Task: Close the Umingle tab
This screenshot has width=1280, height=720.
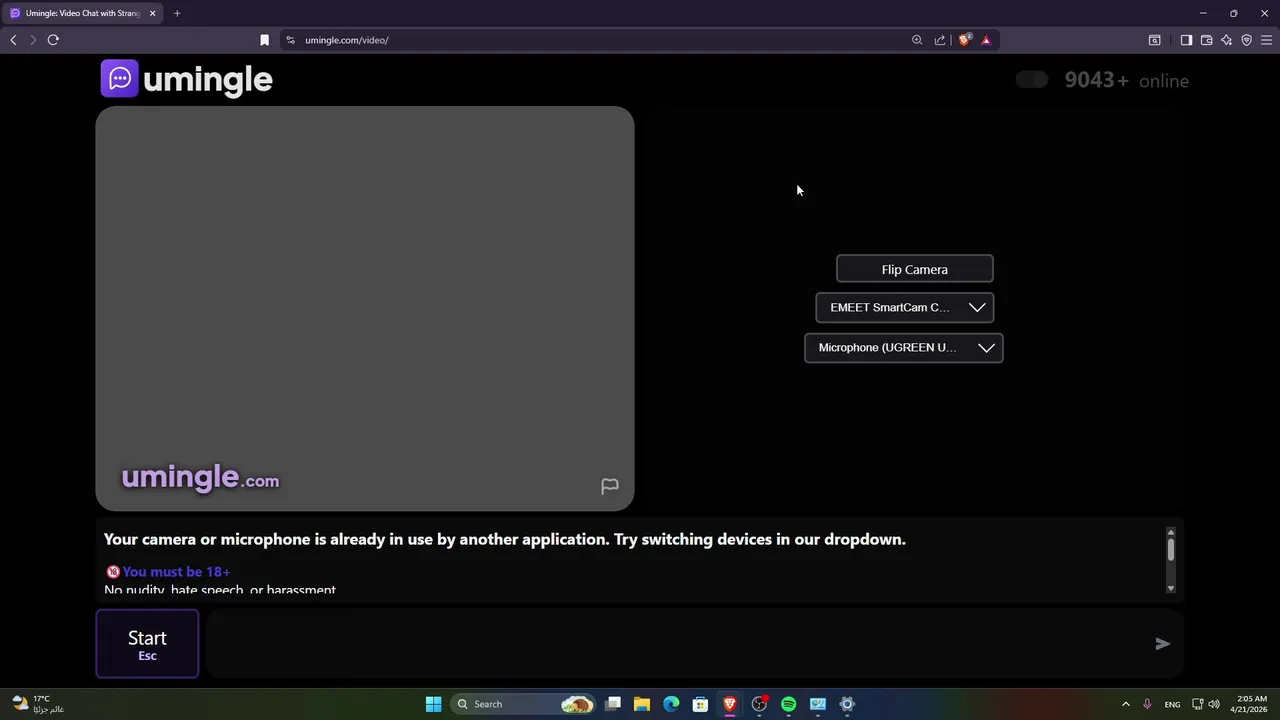Action: (152, 13)
